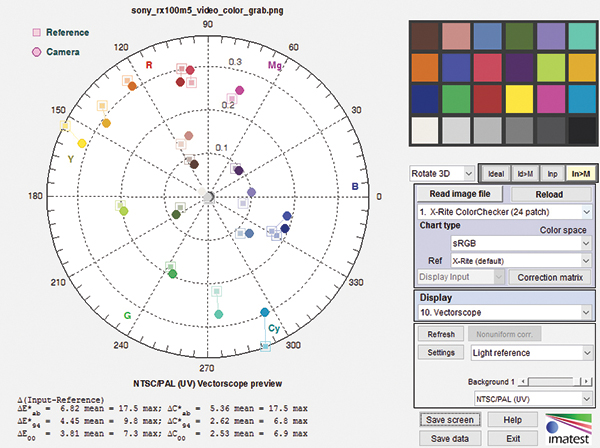The height and width of the screenshot is (448, 600).
Task: Click the yellow-green camera point near 180
Action: pos(124,211)
